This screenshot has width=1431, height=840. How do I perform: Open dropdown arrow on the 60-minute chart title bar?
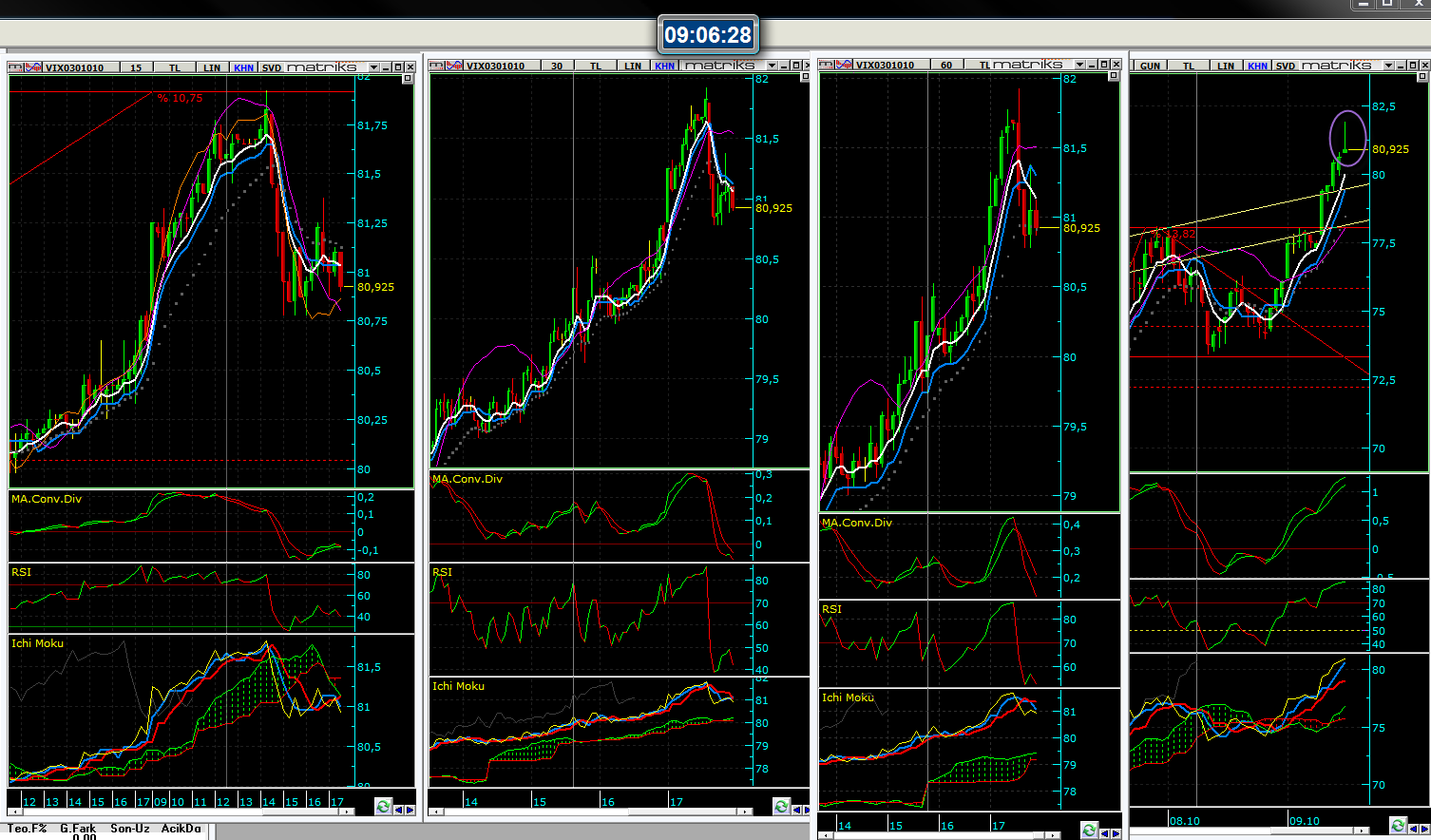[1079, 65]
